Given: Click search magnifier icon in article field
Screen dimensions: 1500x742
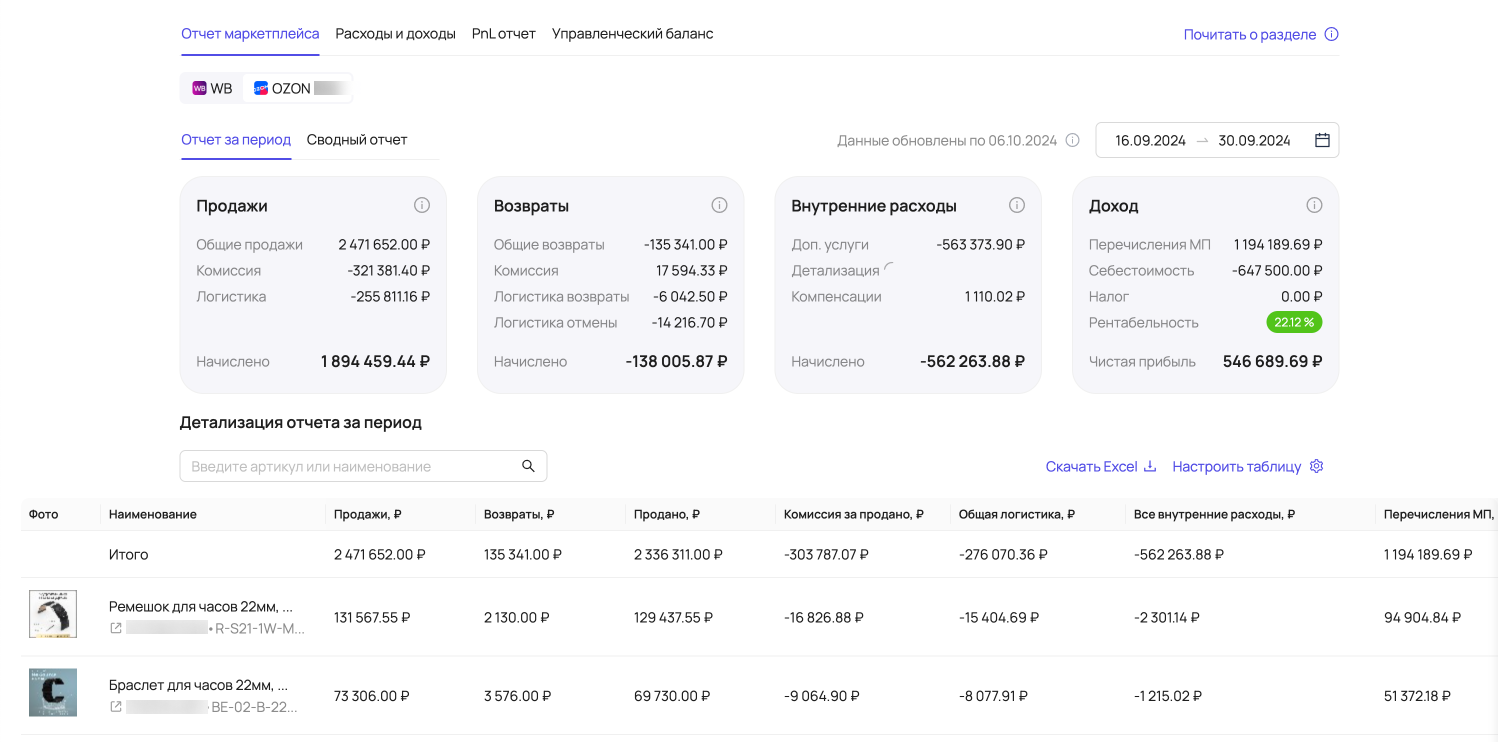Looking at the screenshot, I should click(528, 466).
